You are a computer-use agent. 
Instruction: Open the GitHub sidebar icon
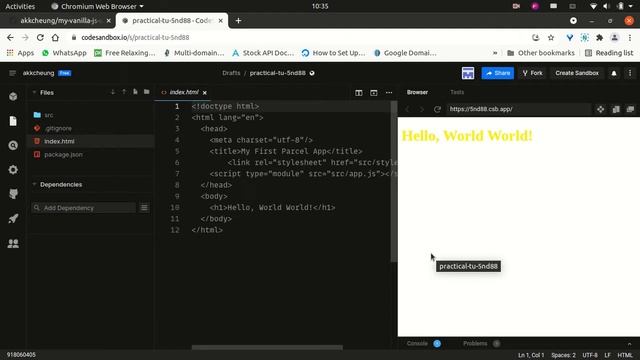click(x=13, y=194)
